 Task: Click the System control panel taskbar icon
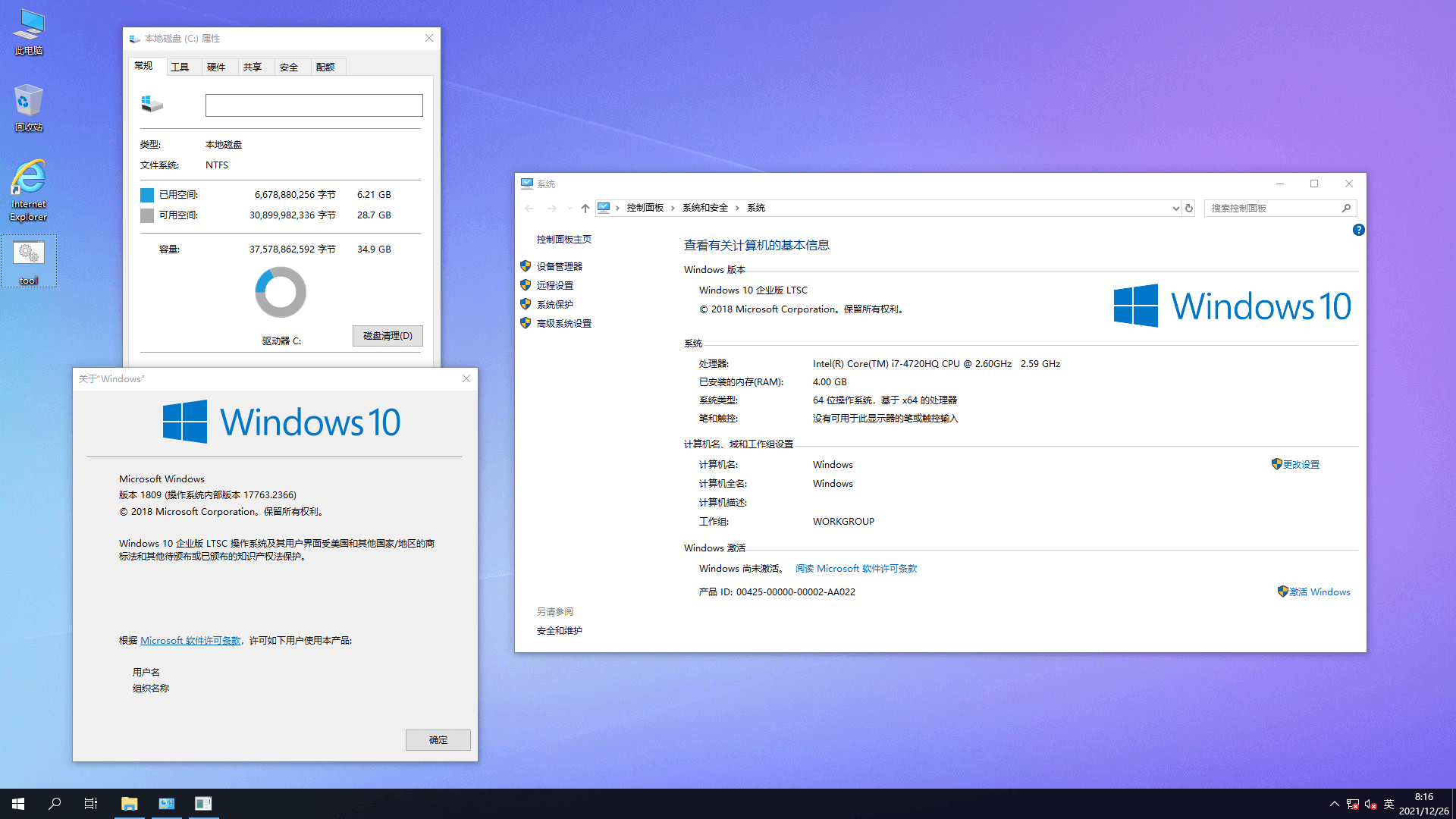click(x=166, y=804)
